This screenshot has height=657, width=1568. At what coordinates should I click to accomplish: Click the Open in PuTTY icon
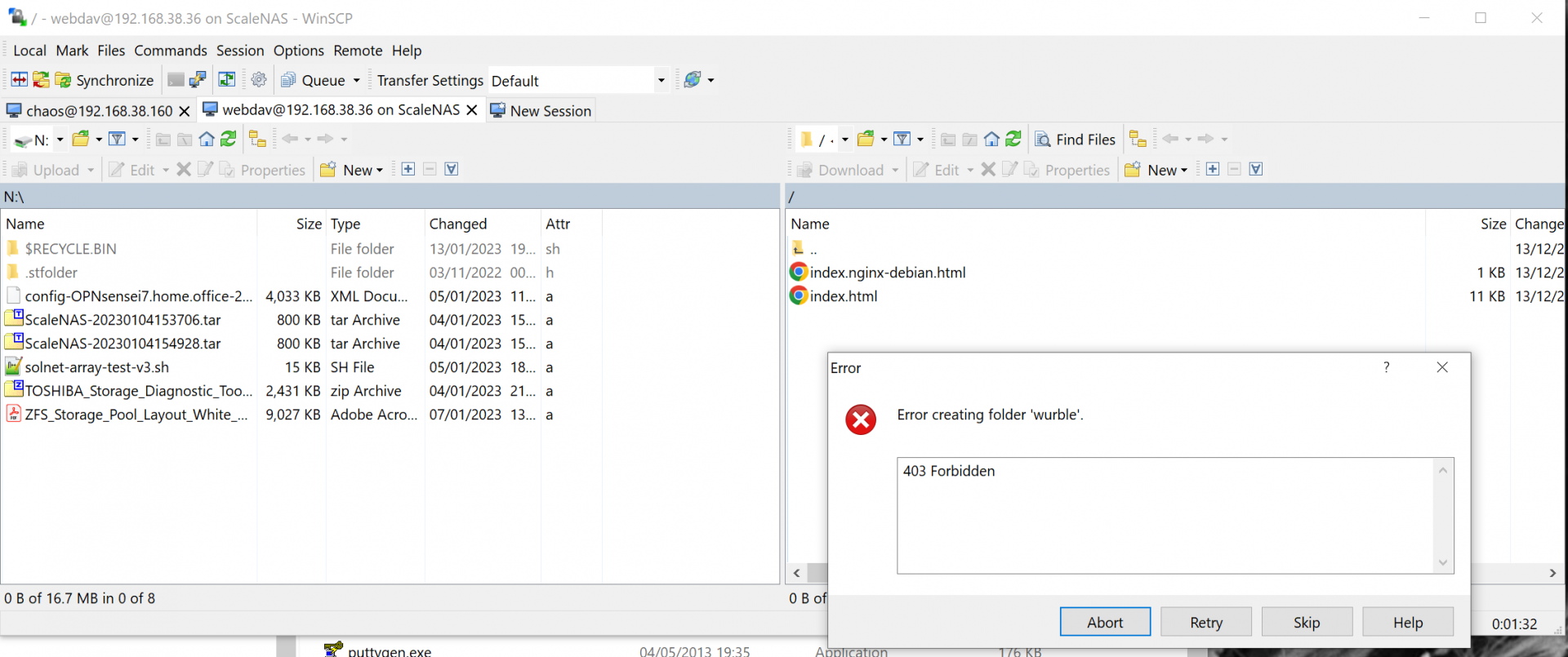pos(198,80)
